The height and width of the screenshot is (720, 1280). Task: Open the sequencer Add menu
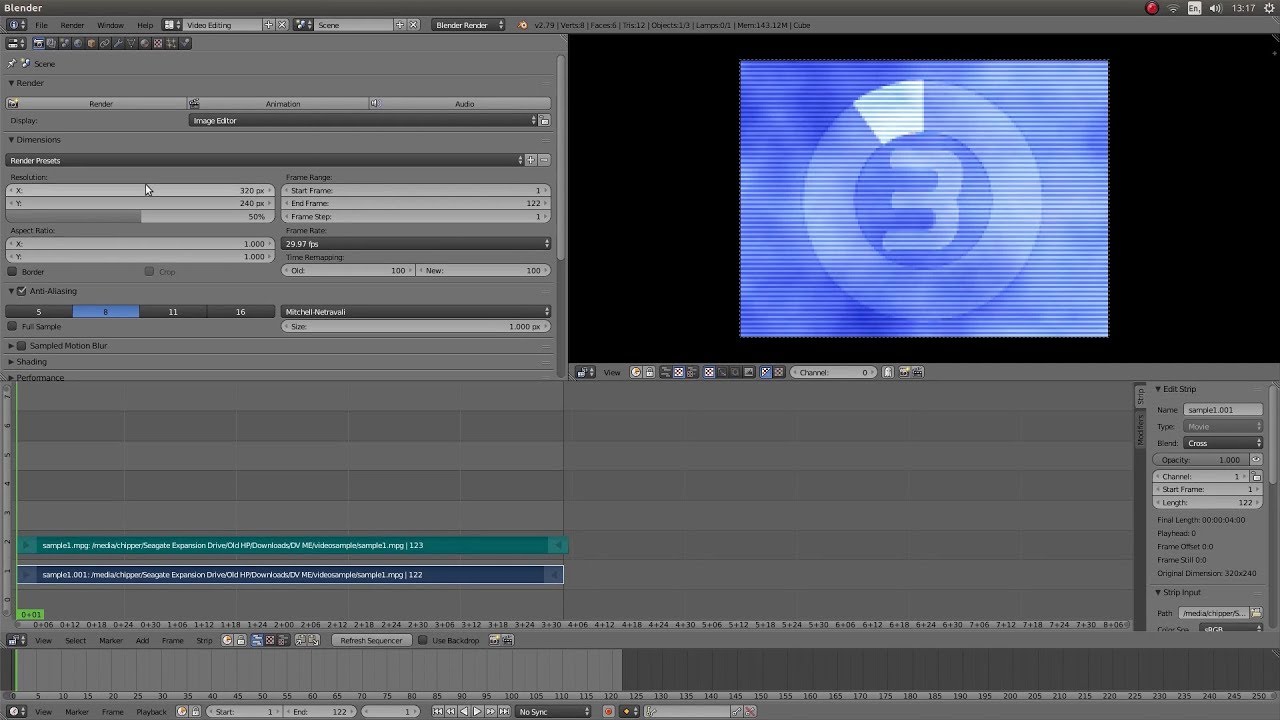pos(142,640)
